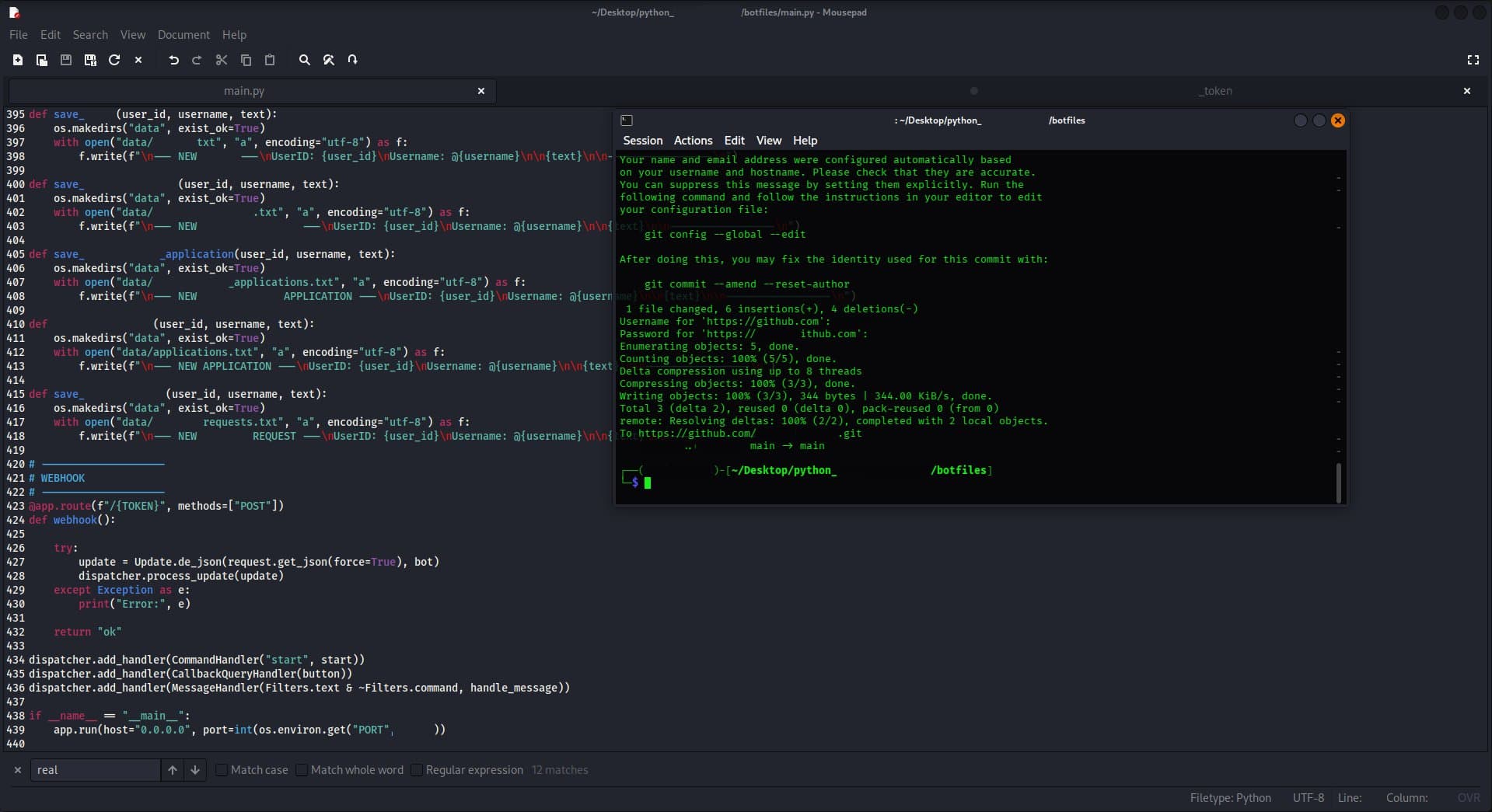Jump to next search match
This screenshot has height=812, width=1492.
click(x=195, y=770)
